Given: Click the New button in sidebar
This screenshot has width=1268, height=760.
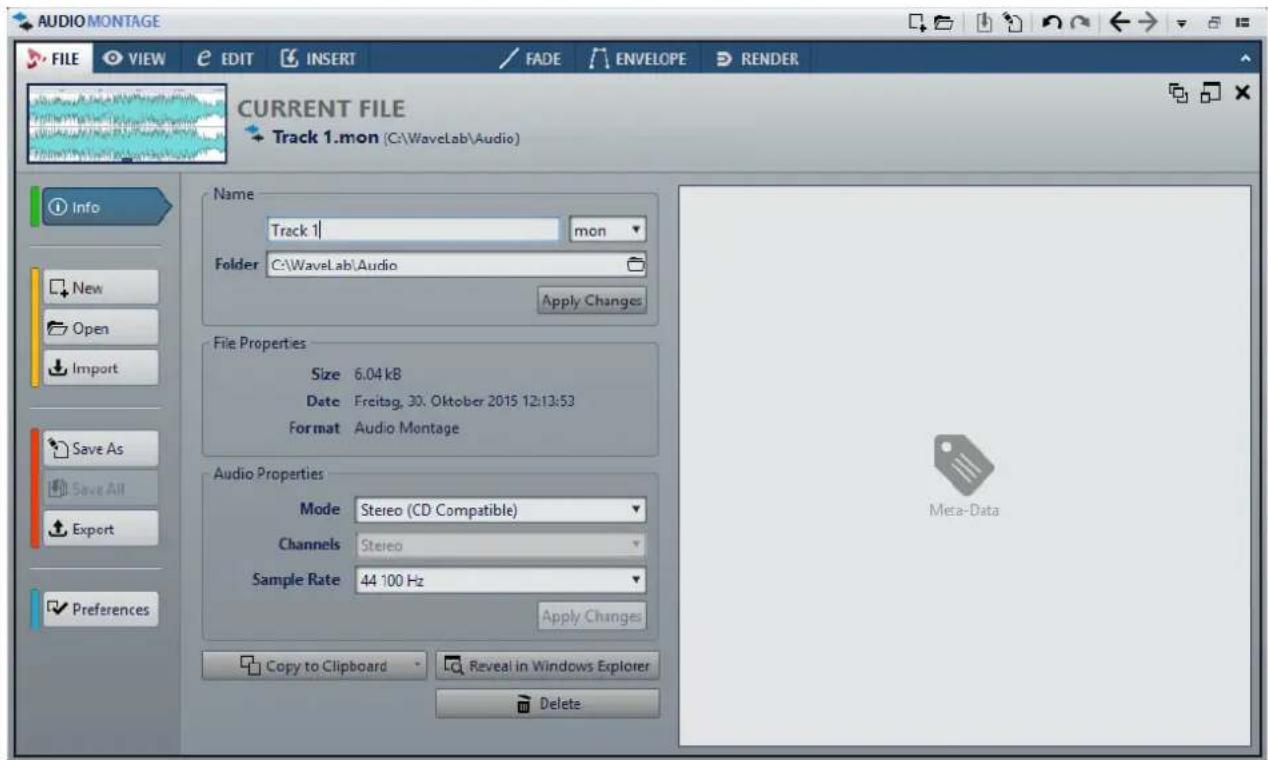Looking at the screenshot, I should click(100, 287).
